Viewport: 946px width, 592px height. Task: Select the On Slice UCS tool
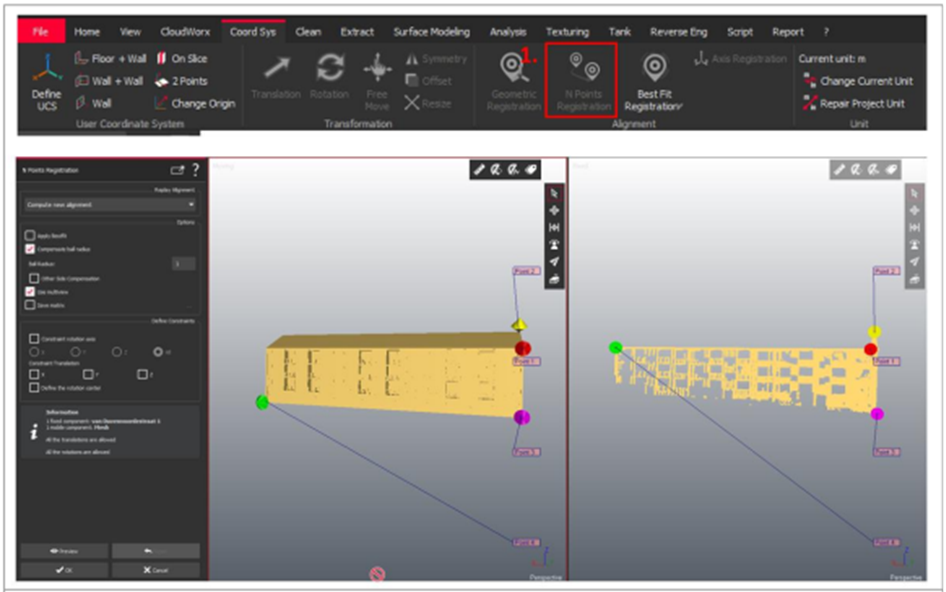click(182, 59)
